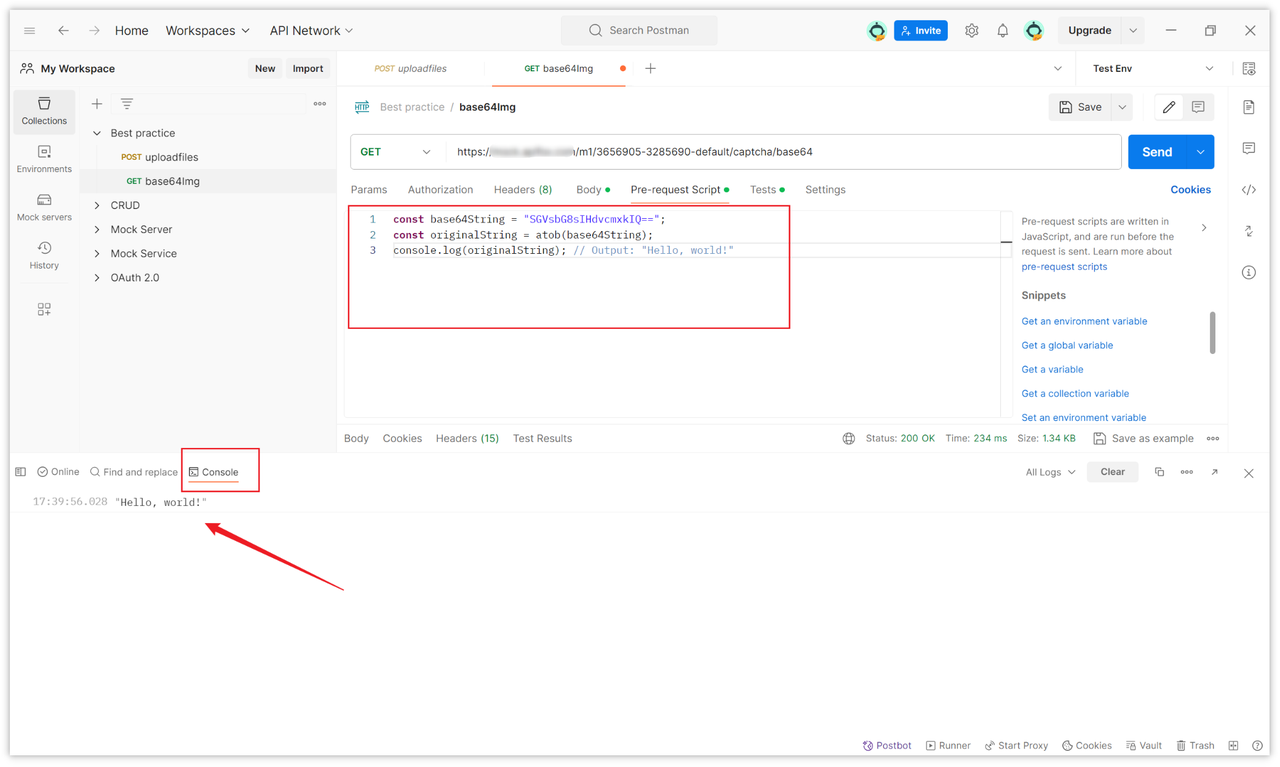Click the filter collections icon
Image resolution: width=1280 pixels, height=767 pixels.
pos(127,104)
